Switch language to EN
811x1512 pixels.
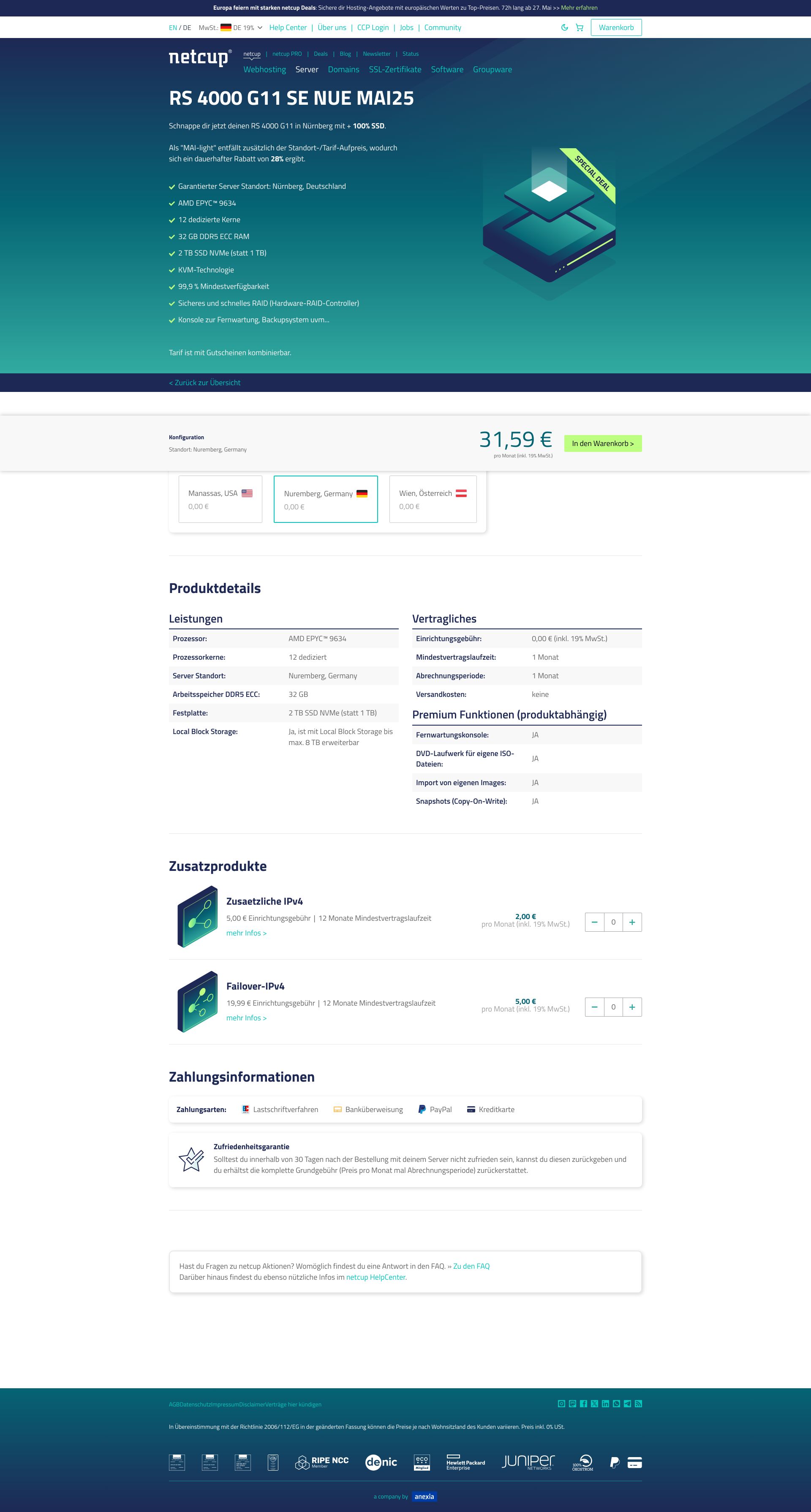(x=173, y=27)
